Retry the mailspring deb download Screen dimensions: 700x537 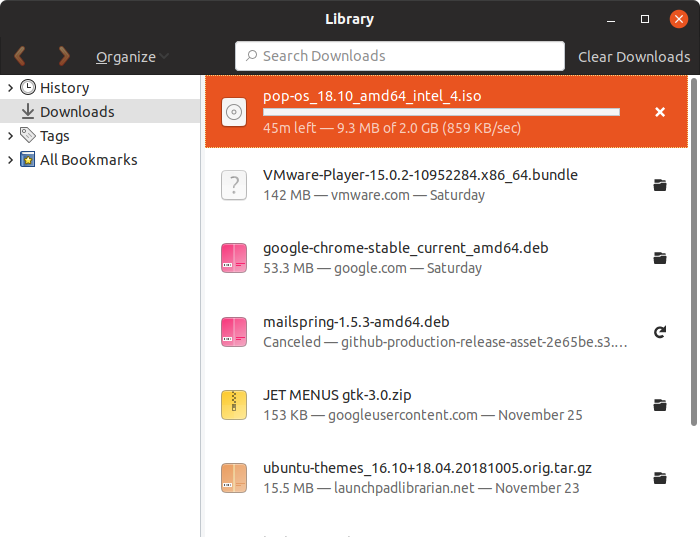660,332
